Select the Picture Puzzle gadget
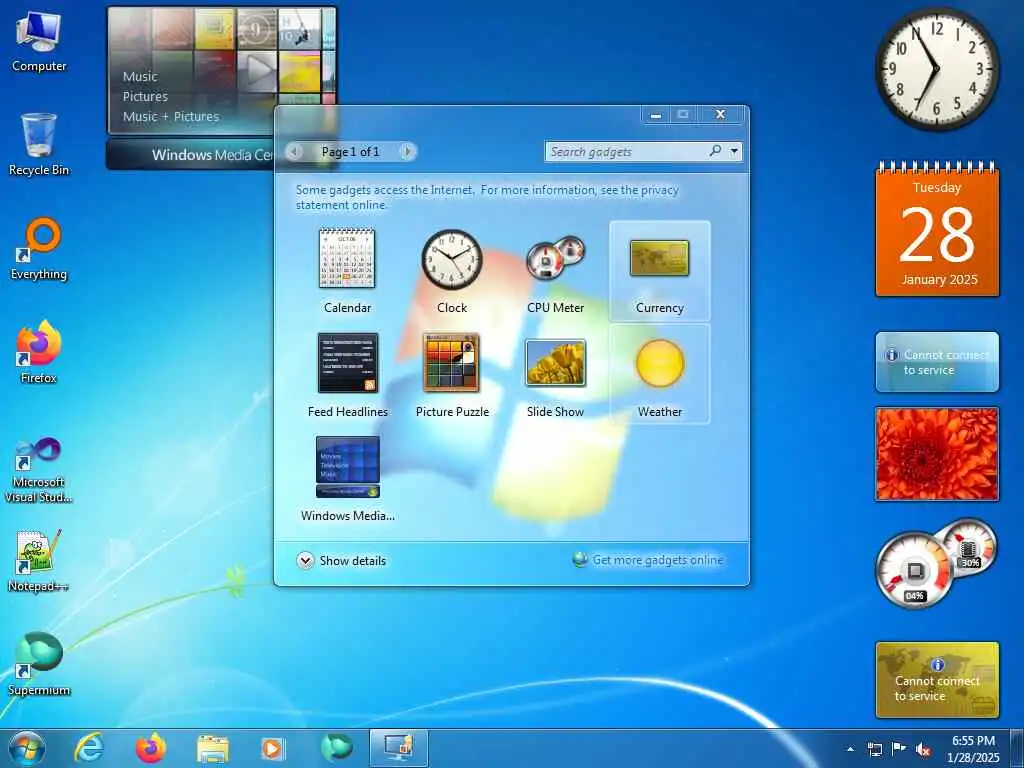The height and width of the screenshot is (768, 1024). 452,375
